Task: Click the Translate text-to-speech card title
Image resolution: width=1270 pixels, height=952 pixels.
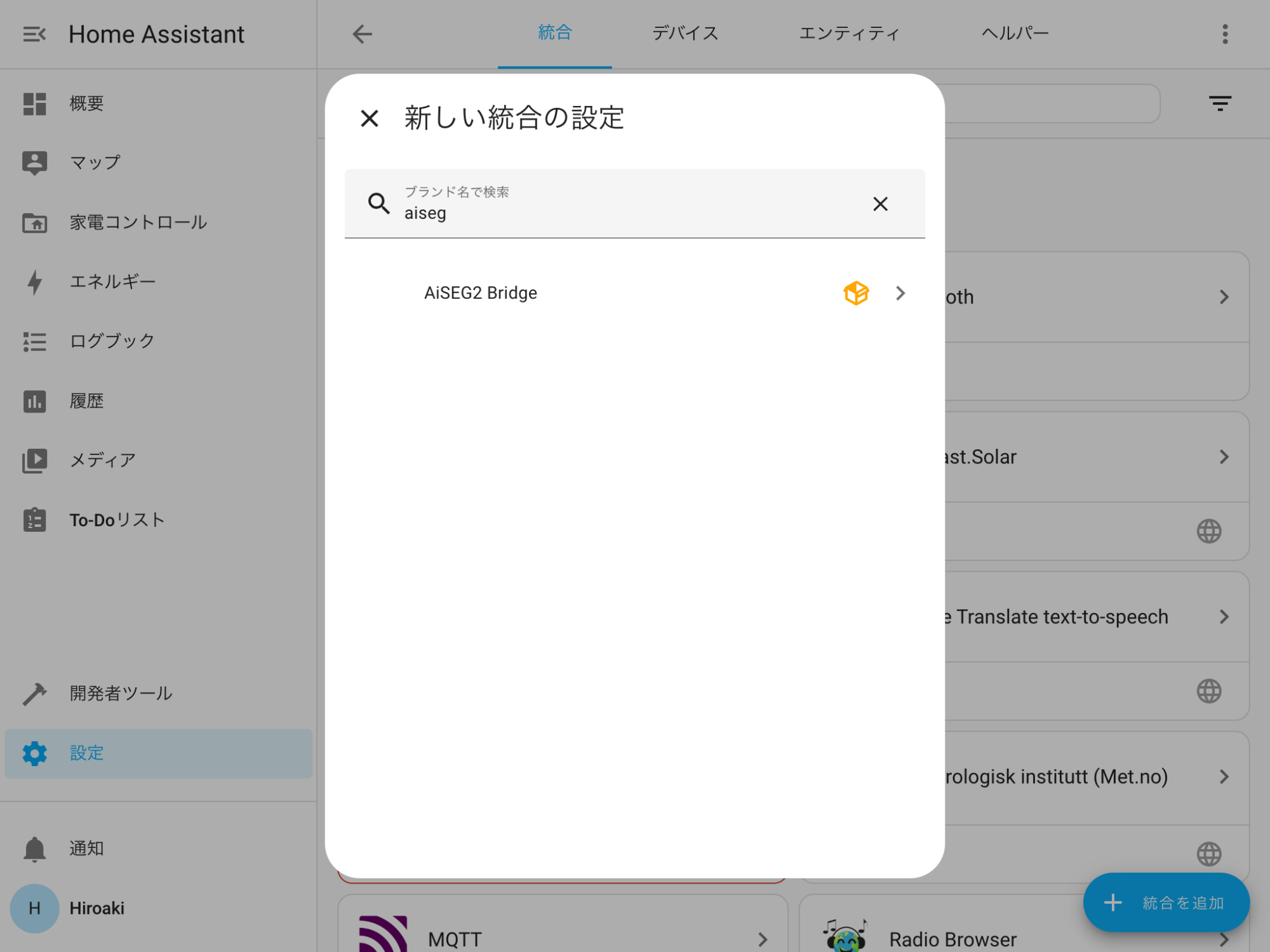Action: (1055, 617)
